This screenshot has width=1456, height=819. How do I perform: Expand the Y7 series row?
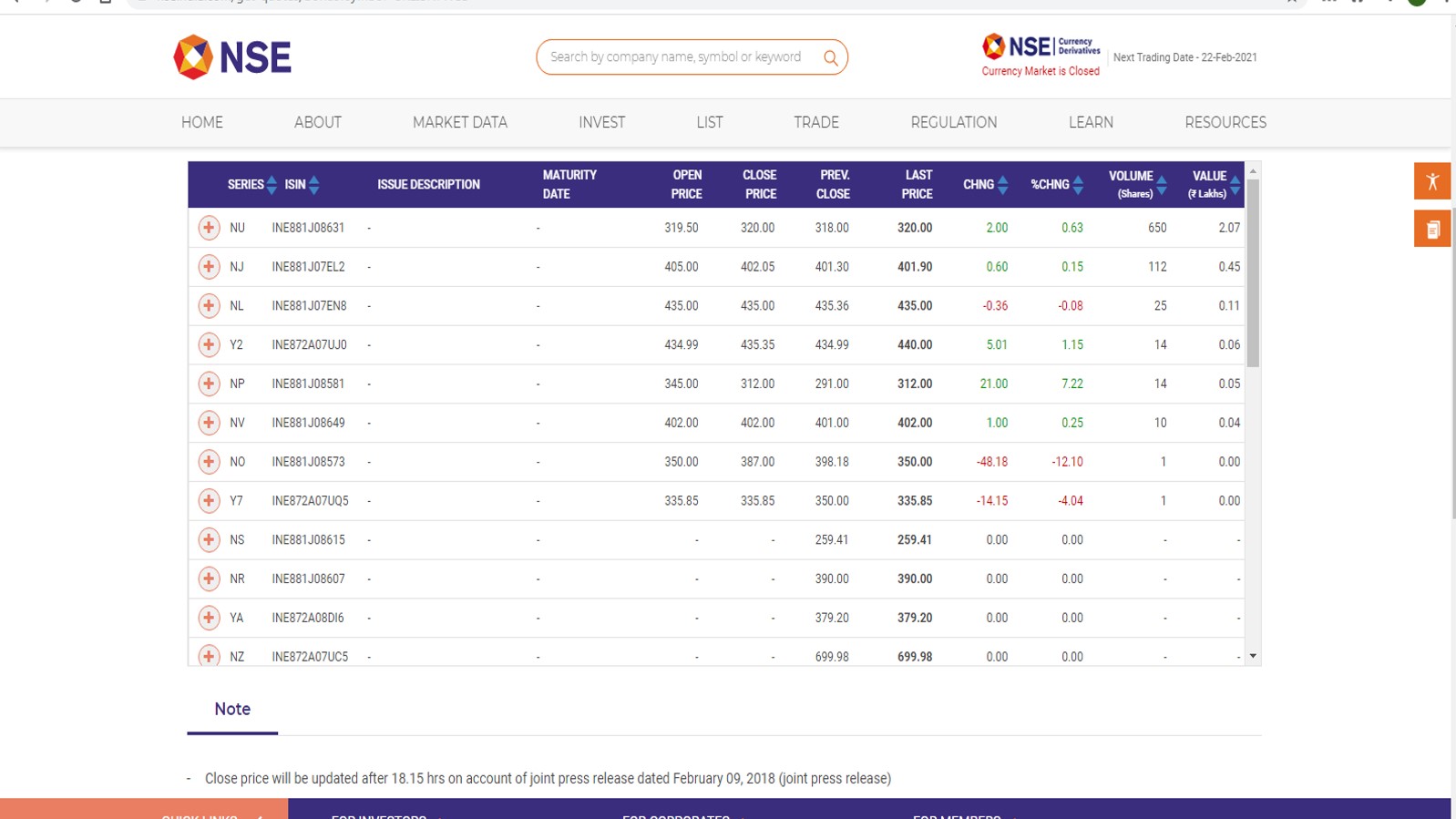pyautogui.click(x=209, y=501)
